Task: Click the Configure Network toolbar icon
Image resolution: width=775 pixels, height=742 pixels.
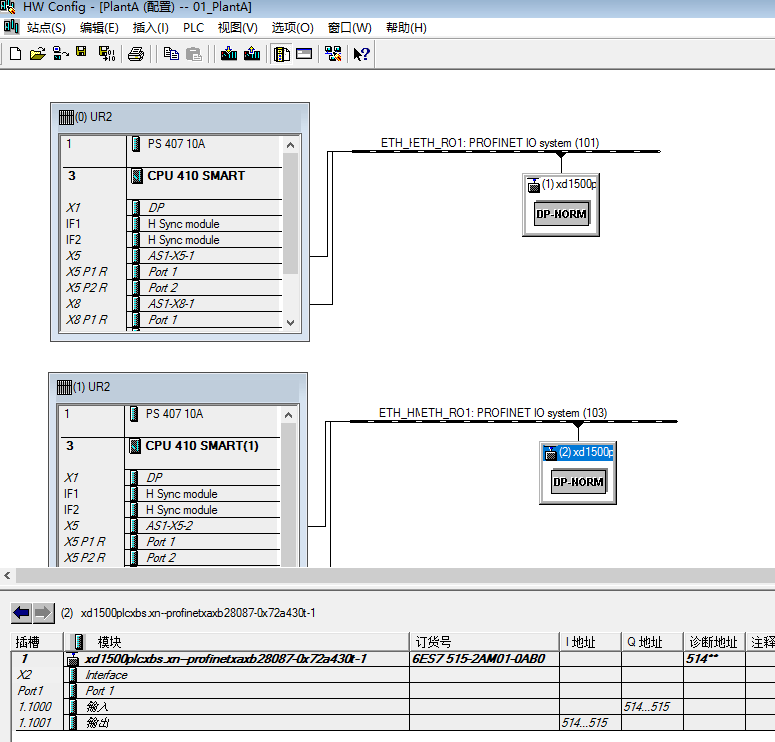Action: pos(333,54)
